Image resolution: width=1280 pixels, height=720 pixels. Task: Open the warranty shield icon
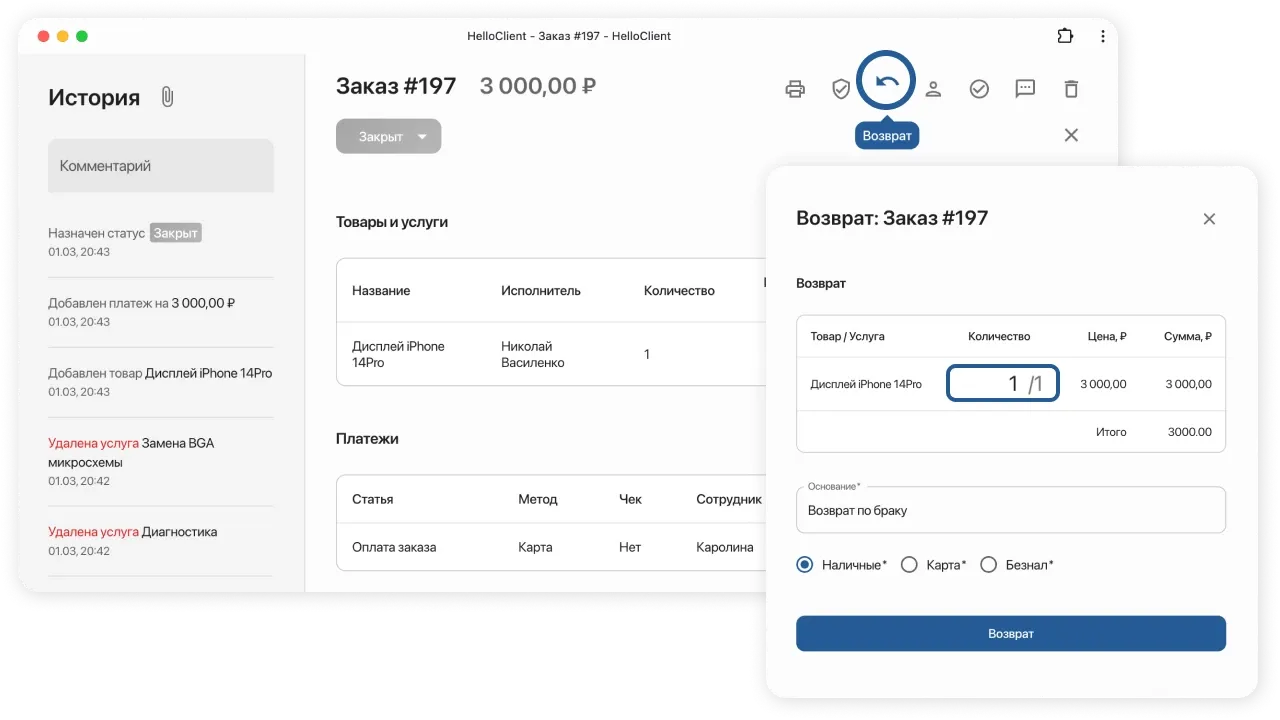tap(840, 88)
